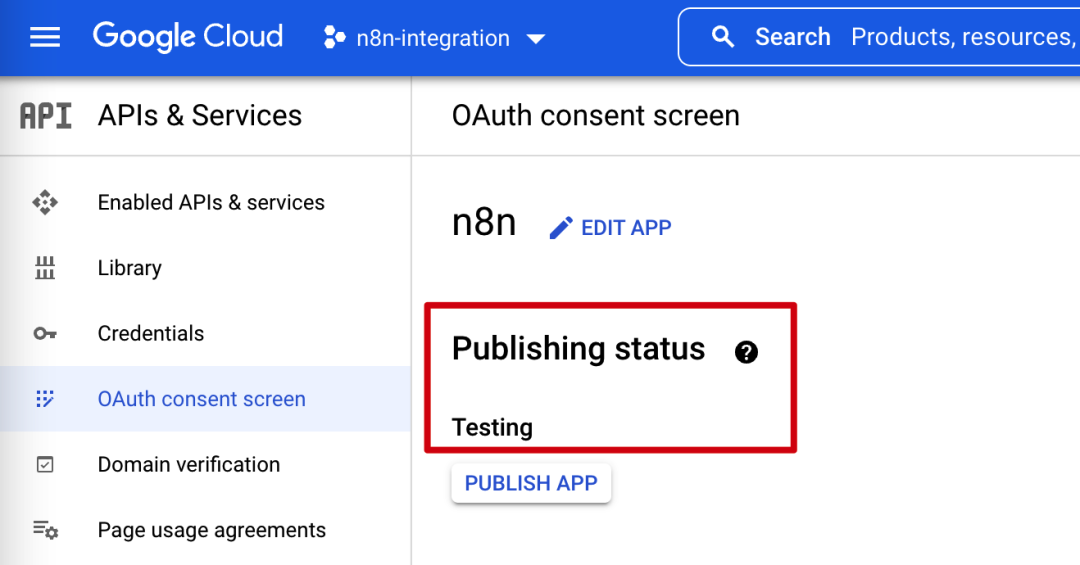This screenshot has width=1080, height=565.
Task: Click the Publishing status heading
Action: coord(579,349)
